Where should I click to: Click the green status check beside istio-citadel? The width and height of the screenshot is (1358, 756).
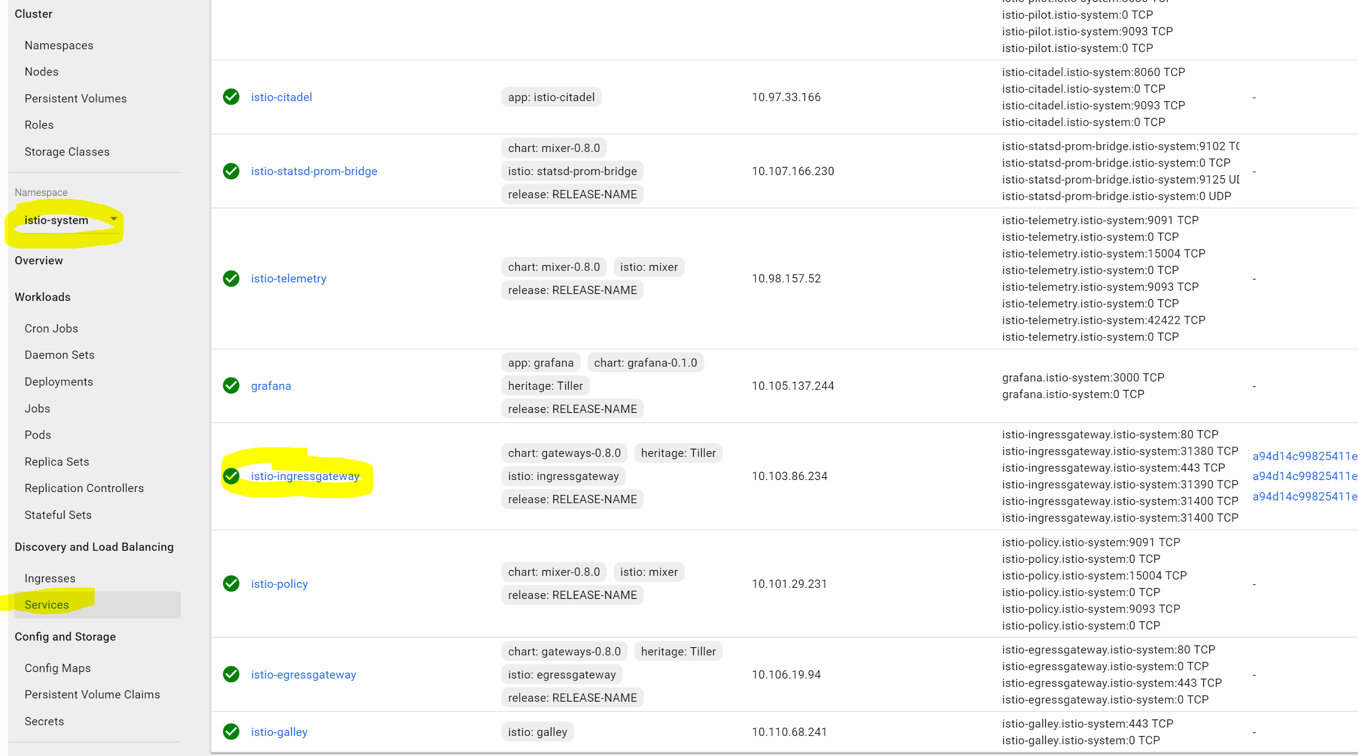click(231, 97)
